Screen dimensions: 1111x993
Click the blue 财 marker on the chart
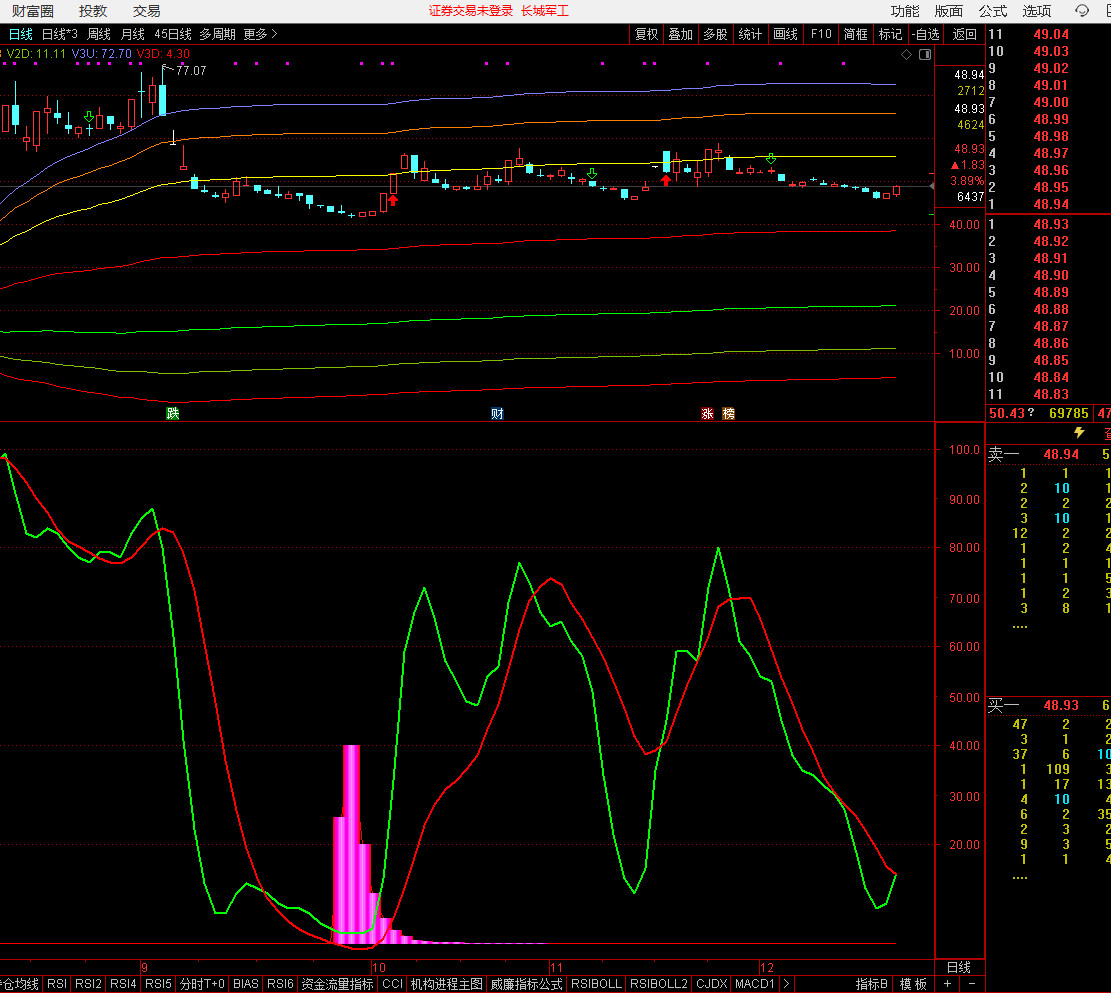tap(497, 413)
